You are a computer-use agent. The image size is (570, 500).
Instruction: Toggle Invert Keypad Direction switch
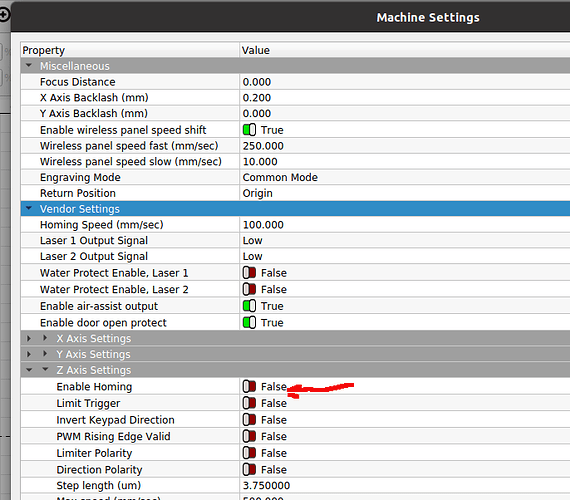[x=249, y=420]
